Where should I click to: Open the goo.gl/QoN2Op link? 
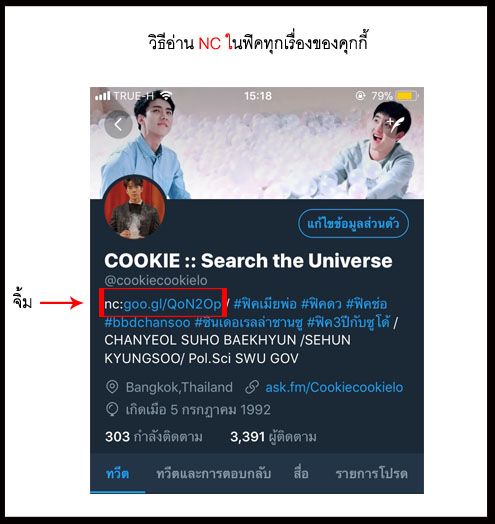(172, 304)
